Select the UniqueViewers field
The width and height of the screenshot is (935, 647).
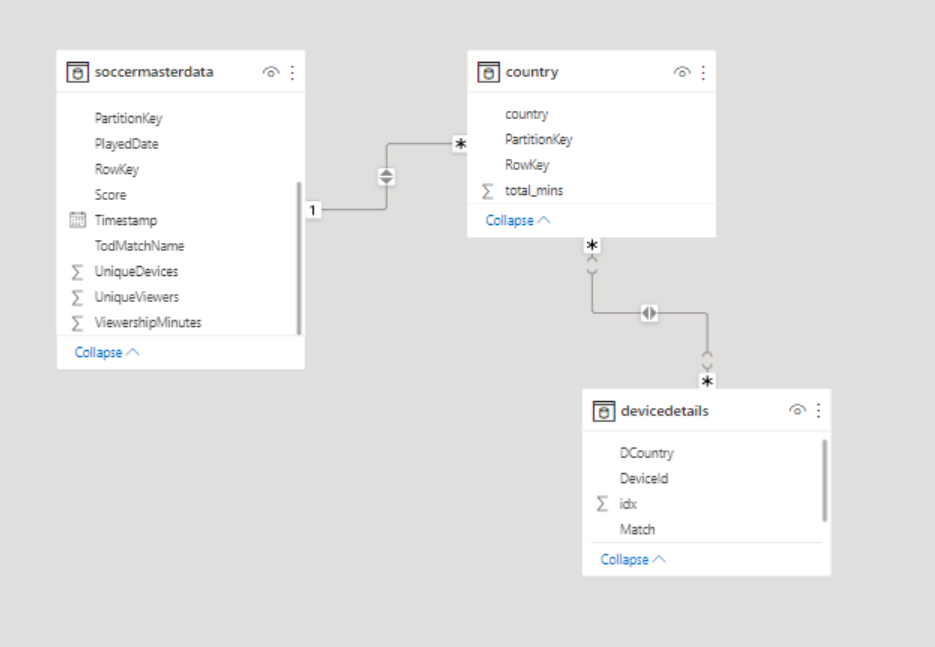tap(137, 297)
